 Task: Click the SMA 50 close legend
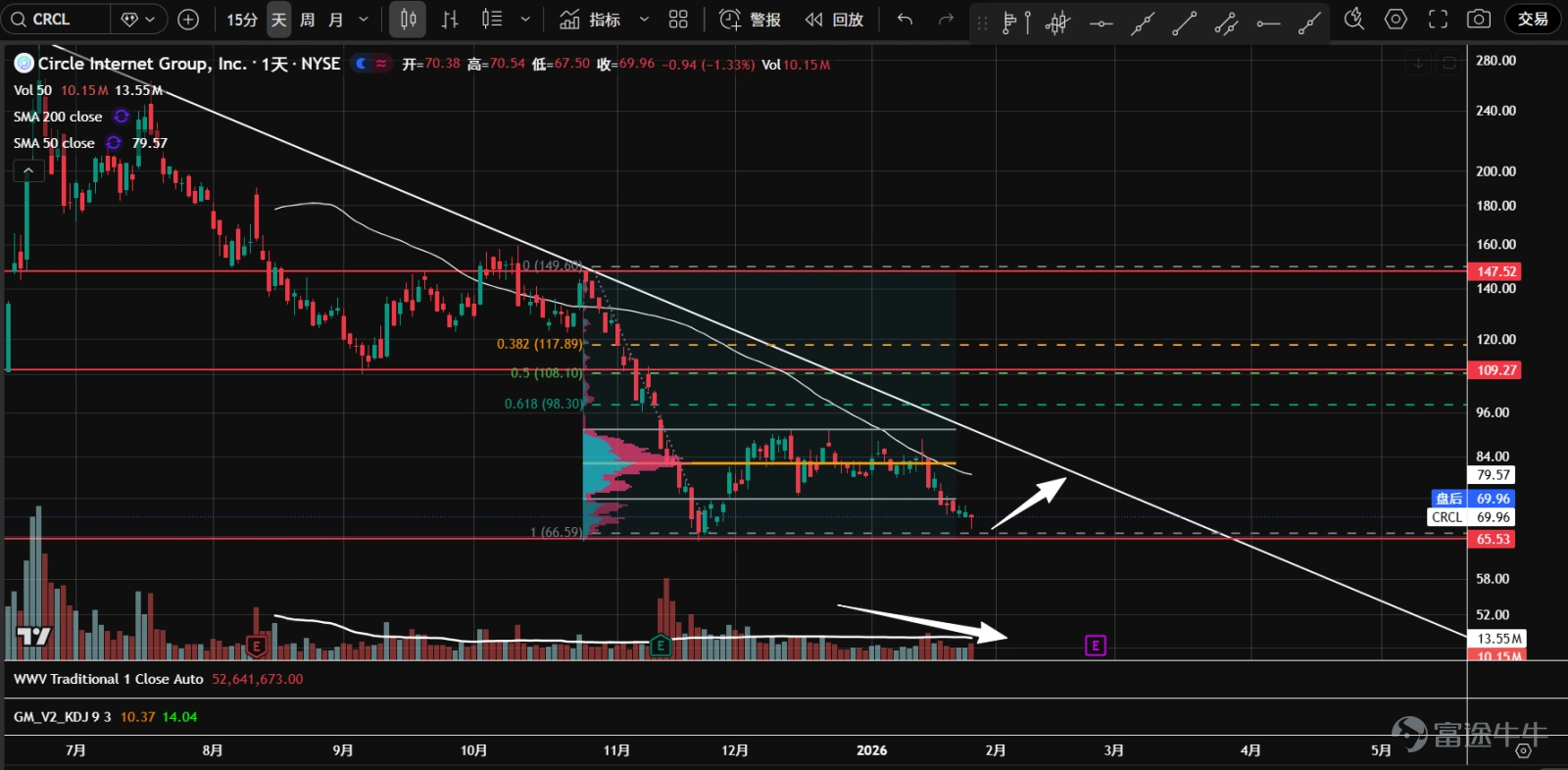pos(54,143)
